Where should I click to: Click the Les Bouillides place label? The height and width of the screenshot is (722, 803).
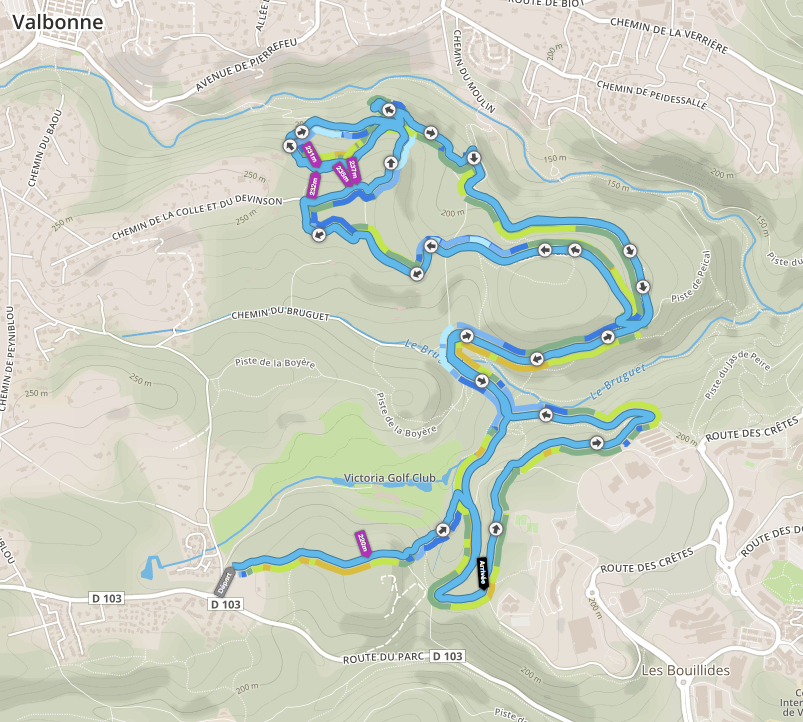(x=685, y=670)
